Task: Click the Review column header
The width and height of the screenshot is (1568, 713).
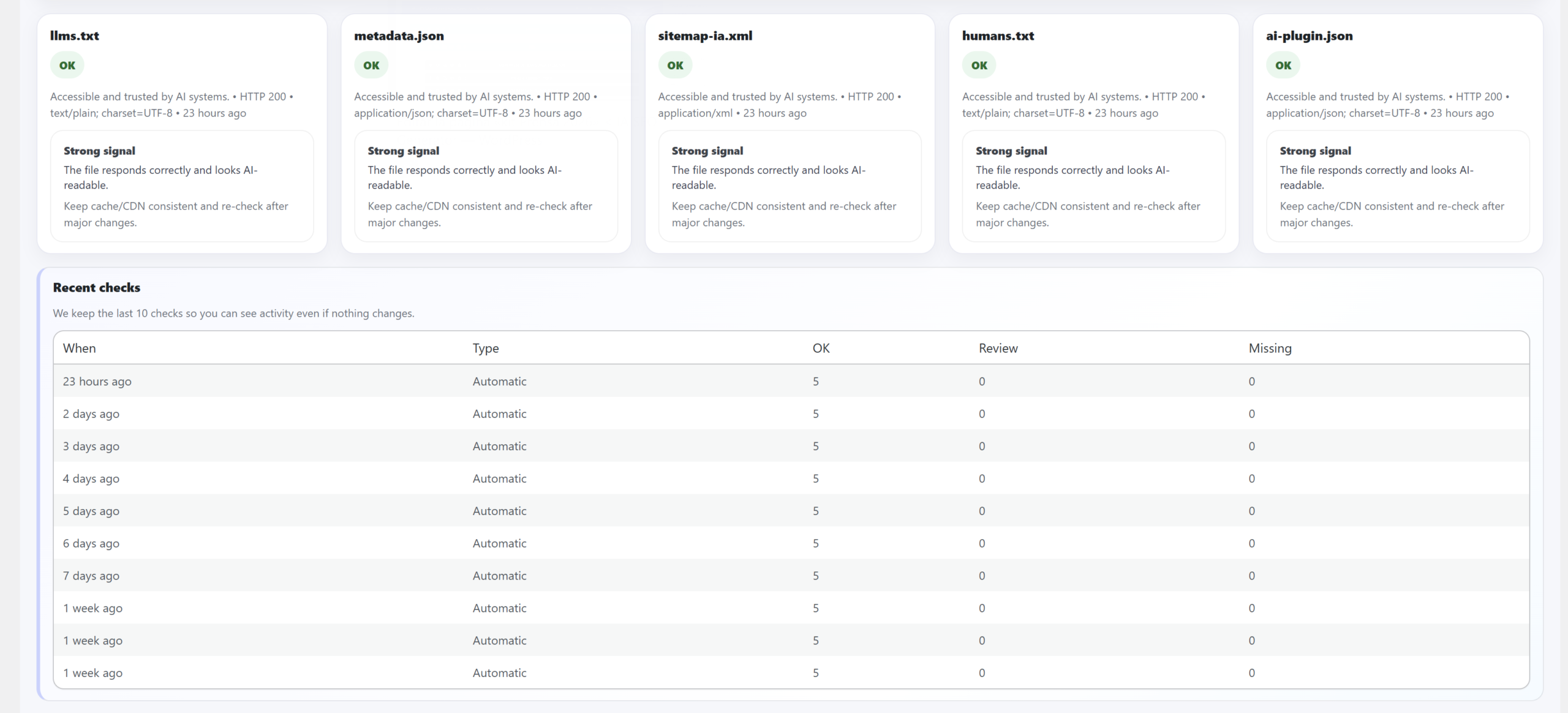Action: click(x=998, y=349)
